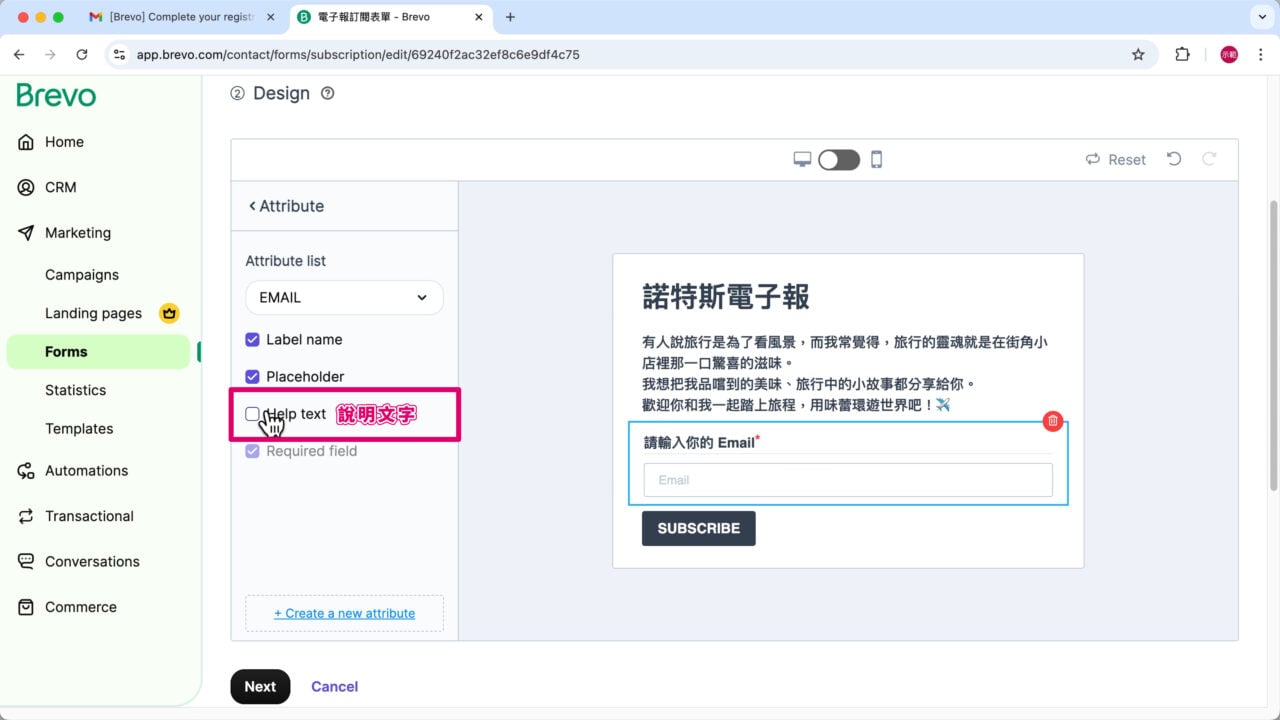1280x720 pixels.
Task: Click the Next button
Action: click(260, 686)
